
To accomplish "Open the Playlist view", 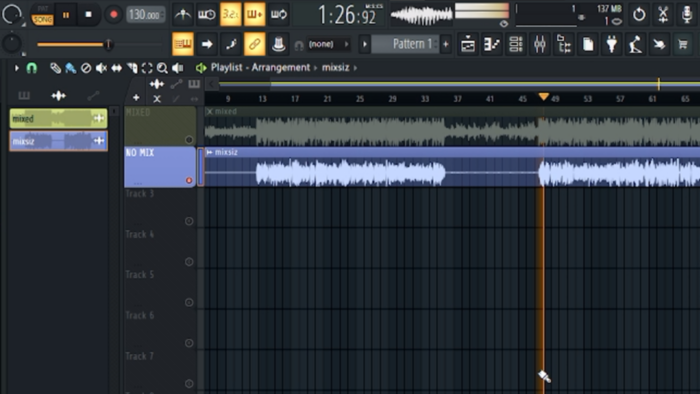I will pos(468,44).
